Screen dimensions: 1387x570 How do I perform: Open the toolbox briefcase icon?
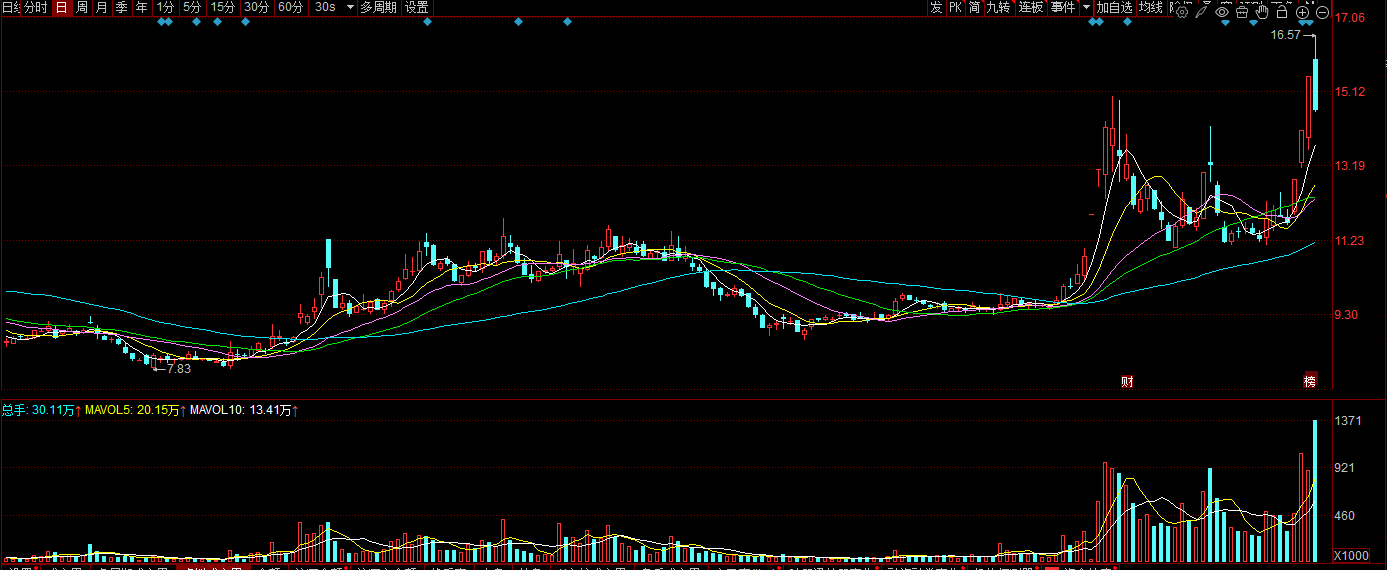1242,11
